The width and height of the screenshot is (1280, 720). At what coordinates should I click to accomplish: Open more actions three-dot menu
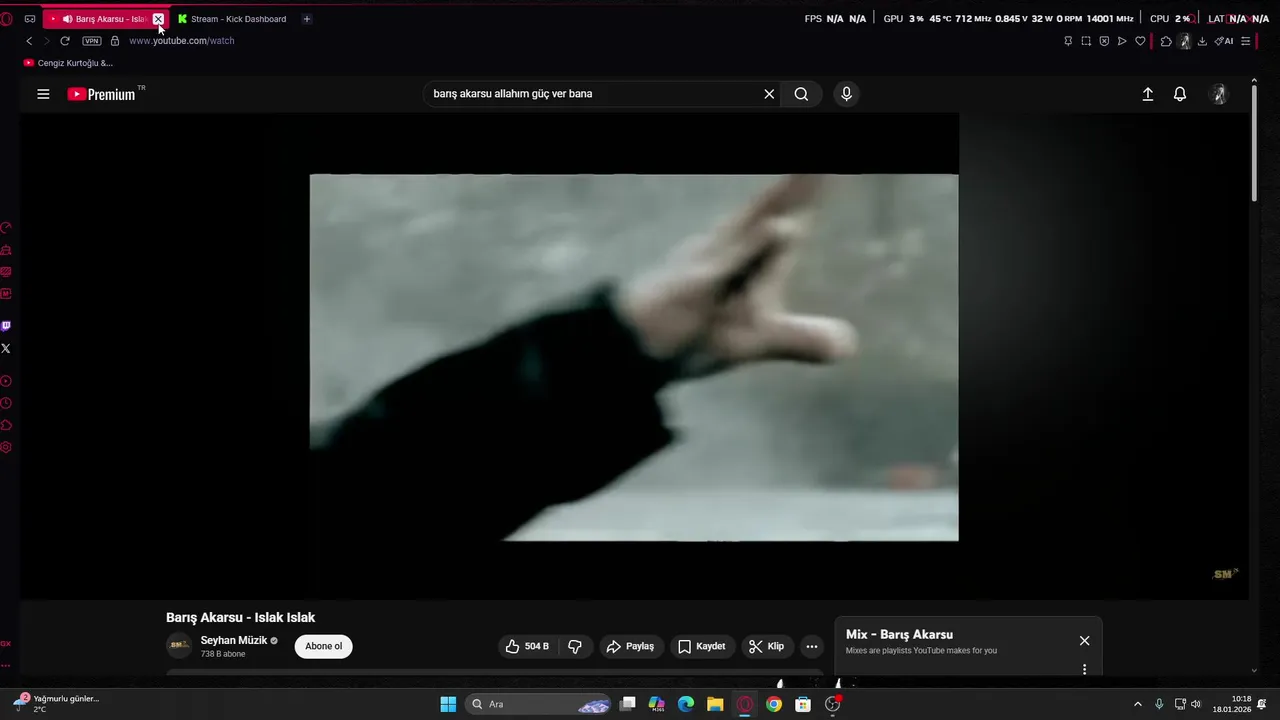(812, 646)
